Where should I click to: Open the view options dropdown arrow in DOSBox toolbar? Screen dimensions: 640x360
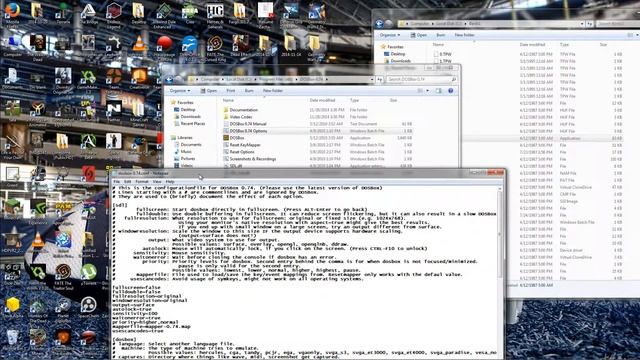coord(427,91)
